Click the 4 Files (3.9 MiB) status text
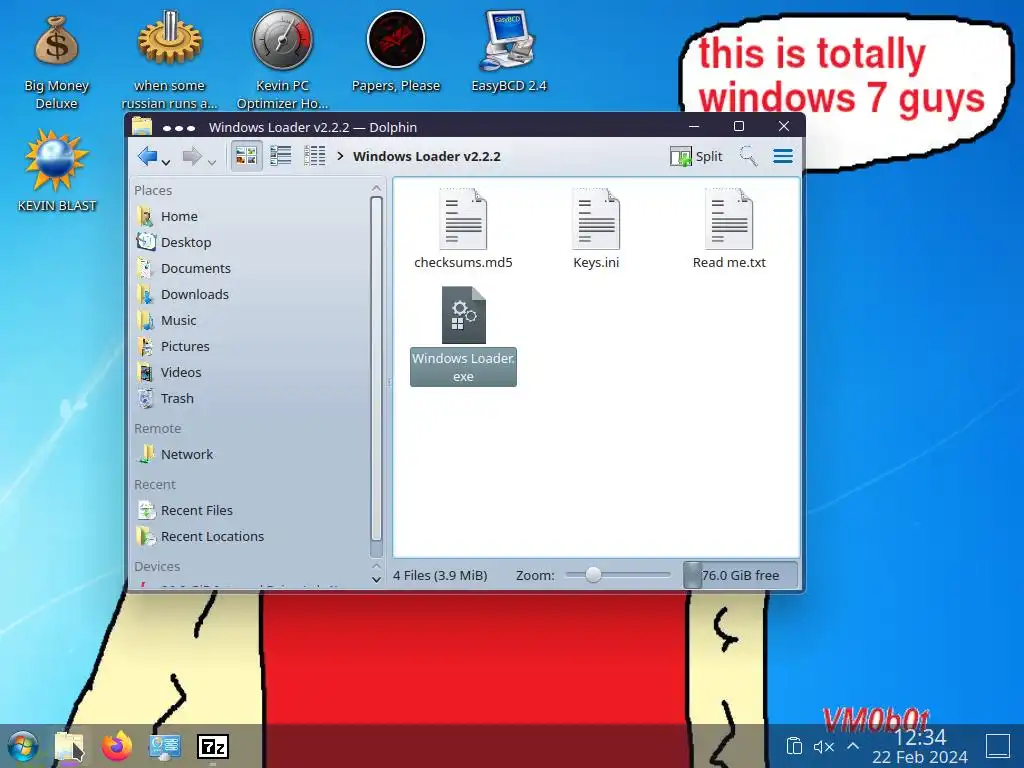 tap(440, 575)
